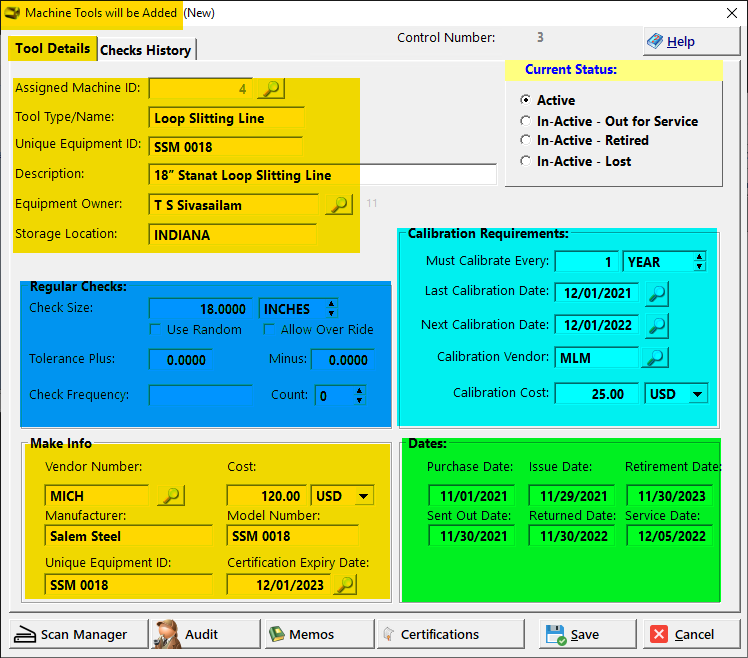Enable the Use Random checkbox
This screenshot has width=748, height=658.
155,329
